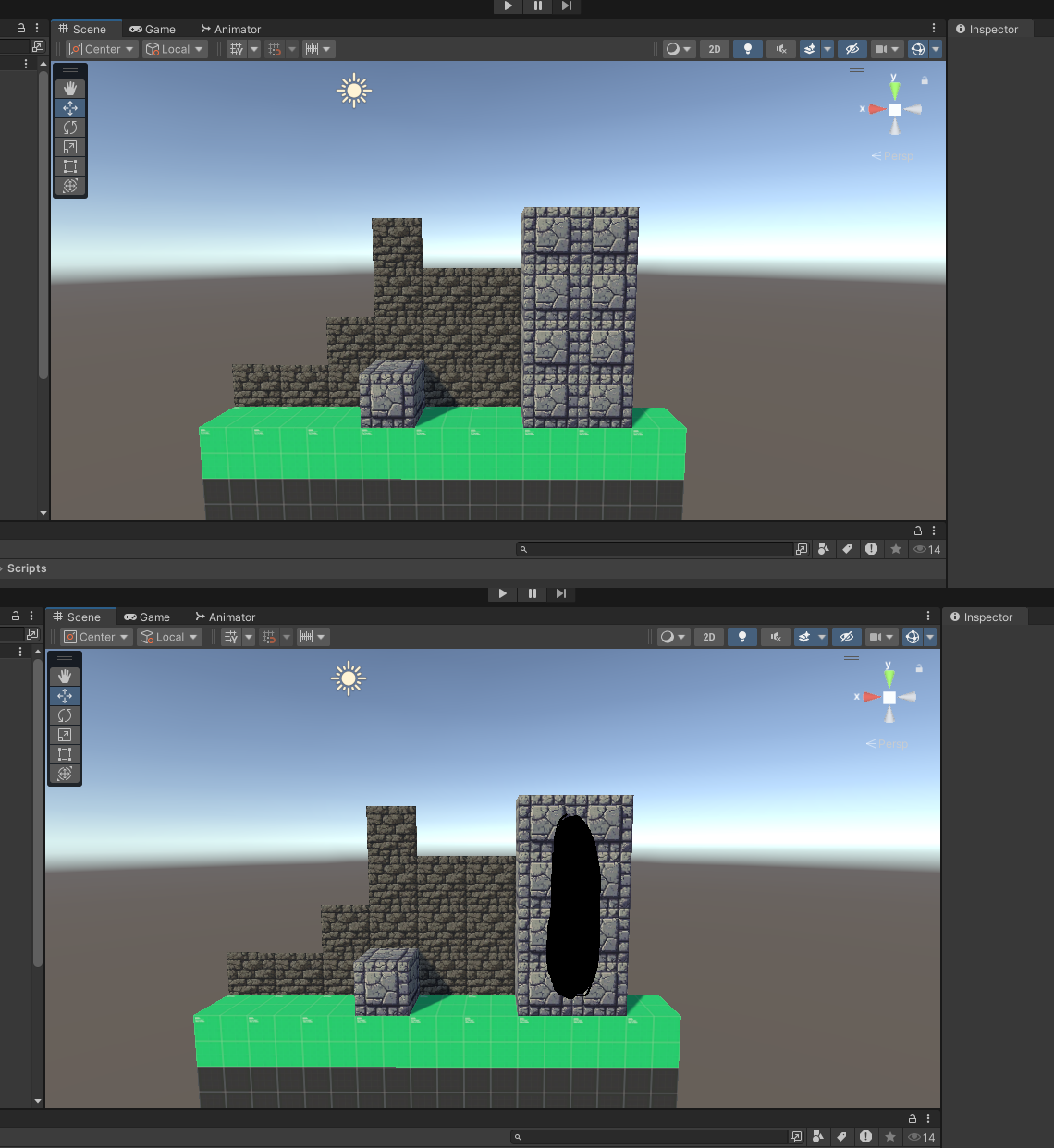Toggle 2D mode in lower Scene view
The width and height of the screenshot is (1054, 1148).
pos(709,637)
